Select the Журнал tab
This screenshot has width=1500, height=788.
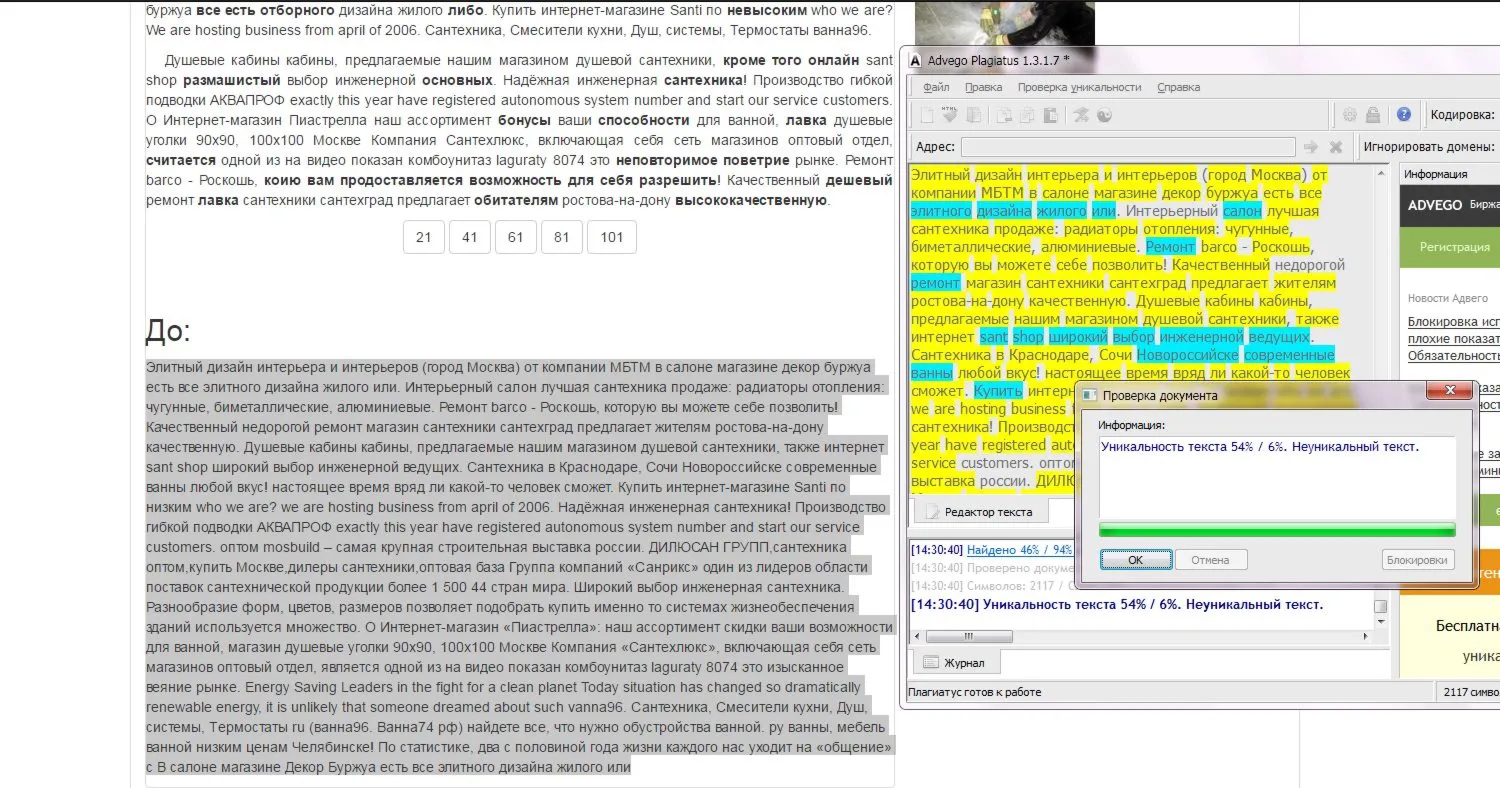point(955,662)
